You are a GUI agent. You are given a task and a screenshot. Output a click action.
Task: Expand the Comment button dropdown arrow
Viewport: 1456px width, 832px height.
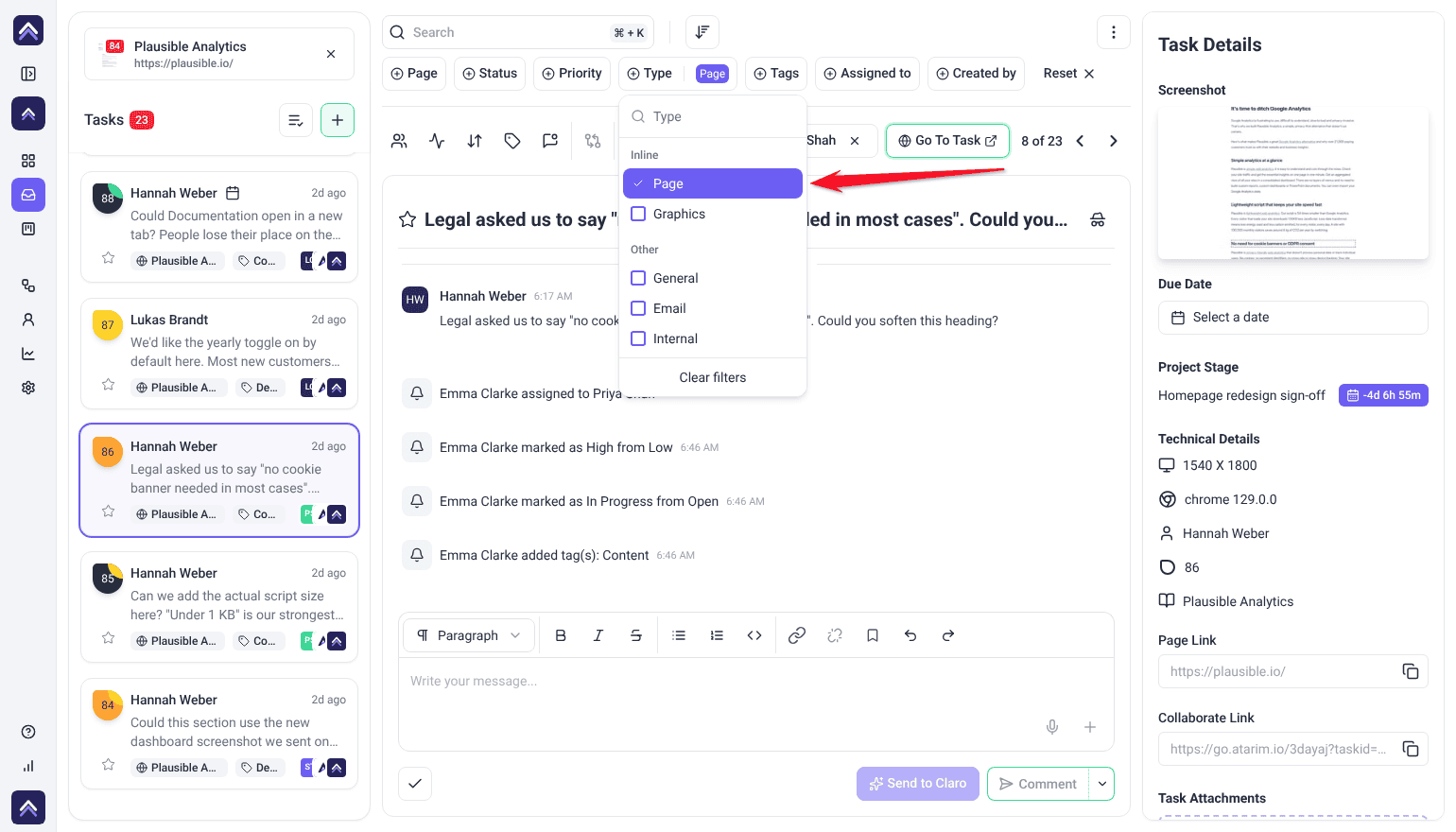pos(1101,784)
